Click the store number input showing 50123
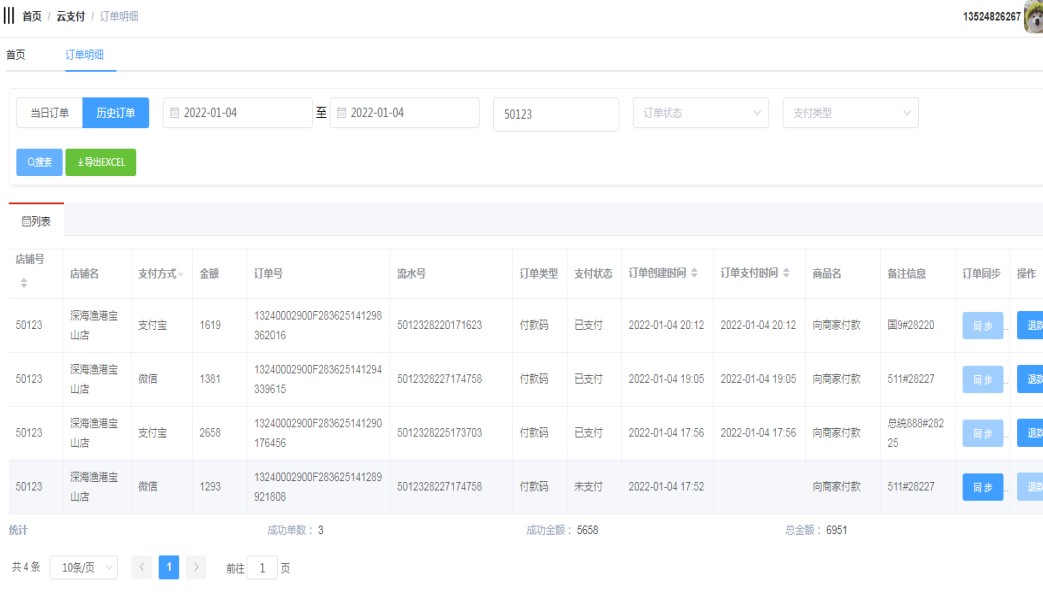 (x=555, y=114)
